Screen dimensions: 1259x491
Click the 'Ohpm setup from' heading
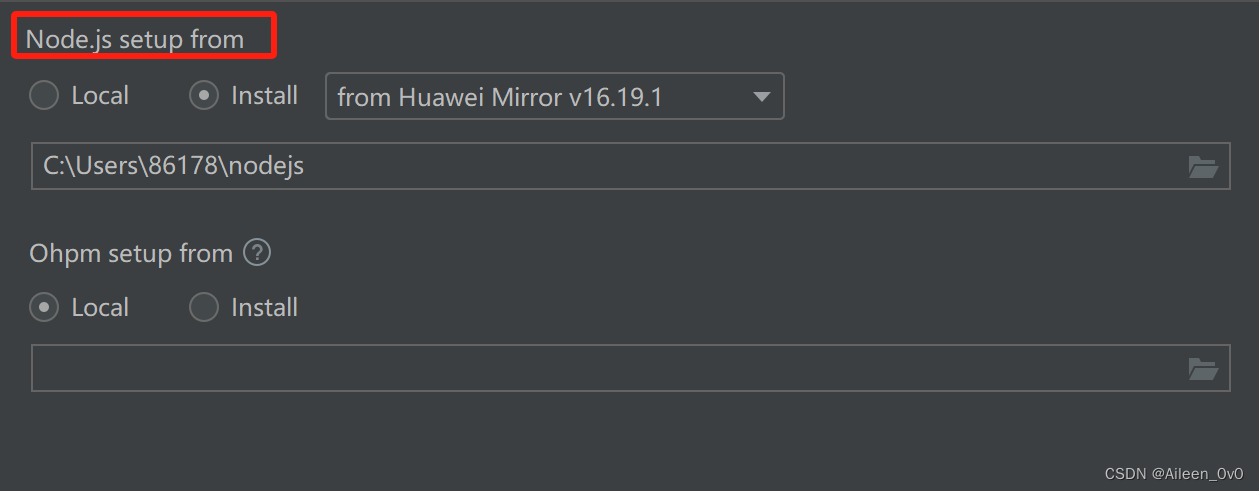131,254
